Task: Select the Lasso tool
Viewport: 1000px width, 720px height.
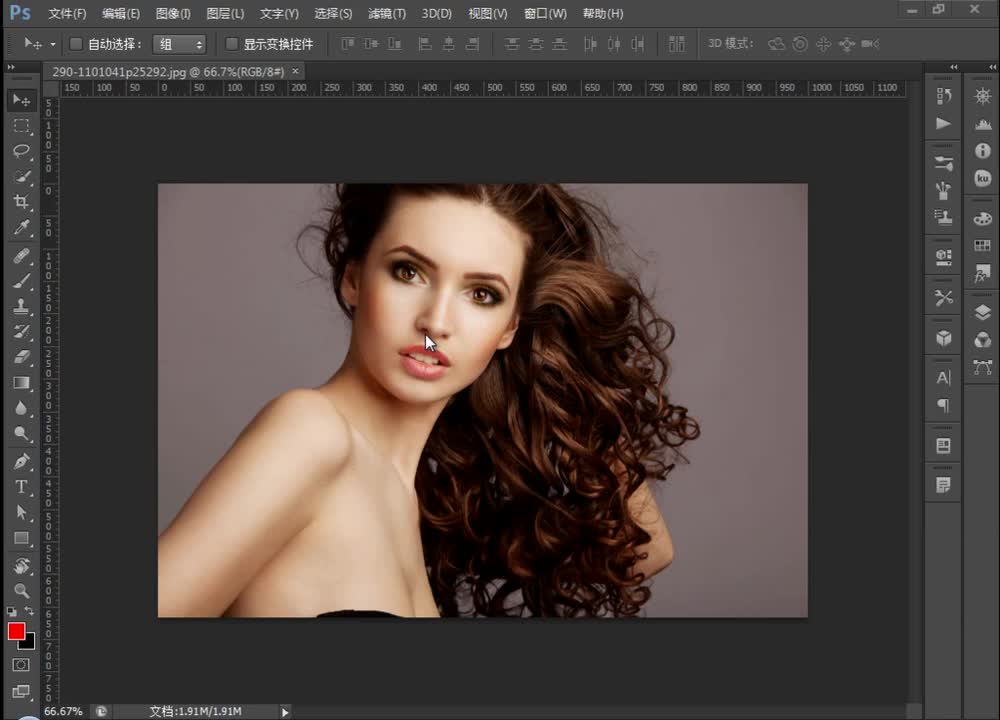Action: coord(21,151)
